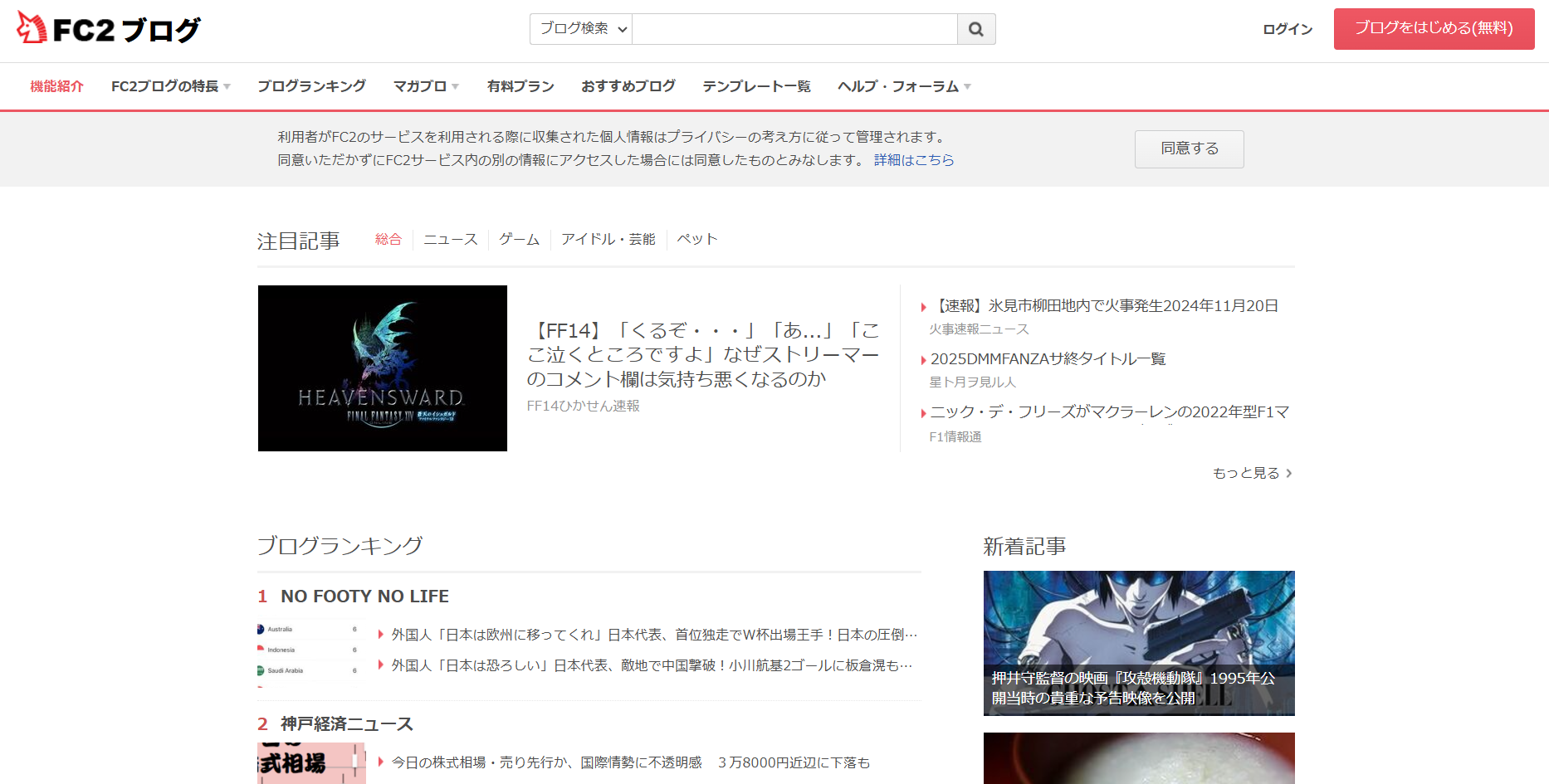The width and height of the screenshot is (1549, 784).
Task: Click the FC2 Blog logo
Action: coord(109,29)
